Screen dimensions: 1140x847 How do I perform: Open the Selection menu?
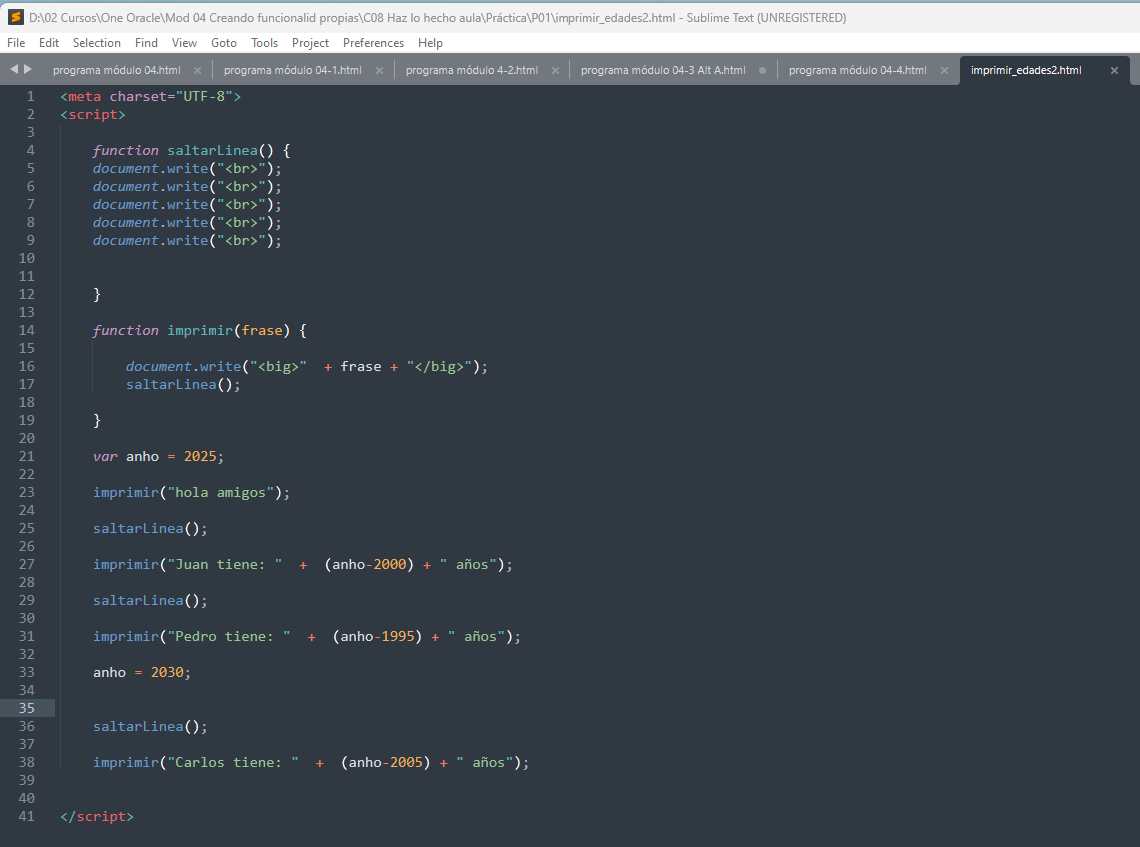(97, 43)
